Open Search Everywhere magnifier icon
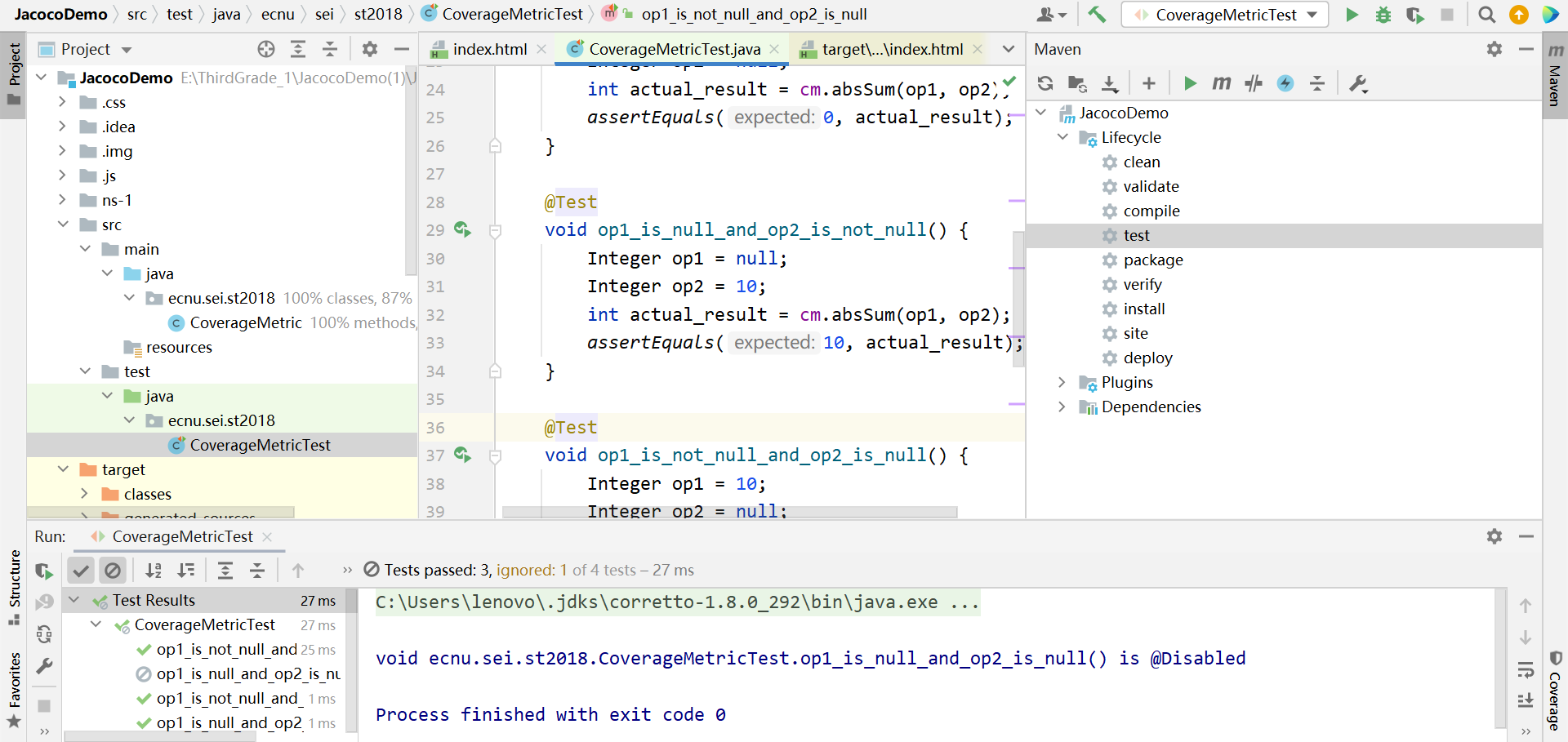1568x742 pixels. coord(1487,15)
